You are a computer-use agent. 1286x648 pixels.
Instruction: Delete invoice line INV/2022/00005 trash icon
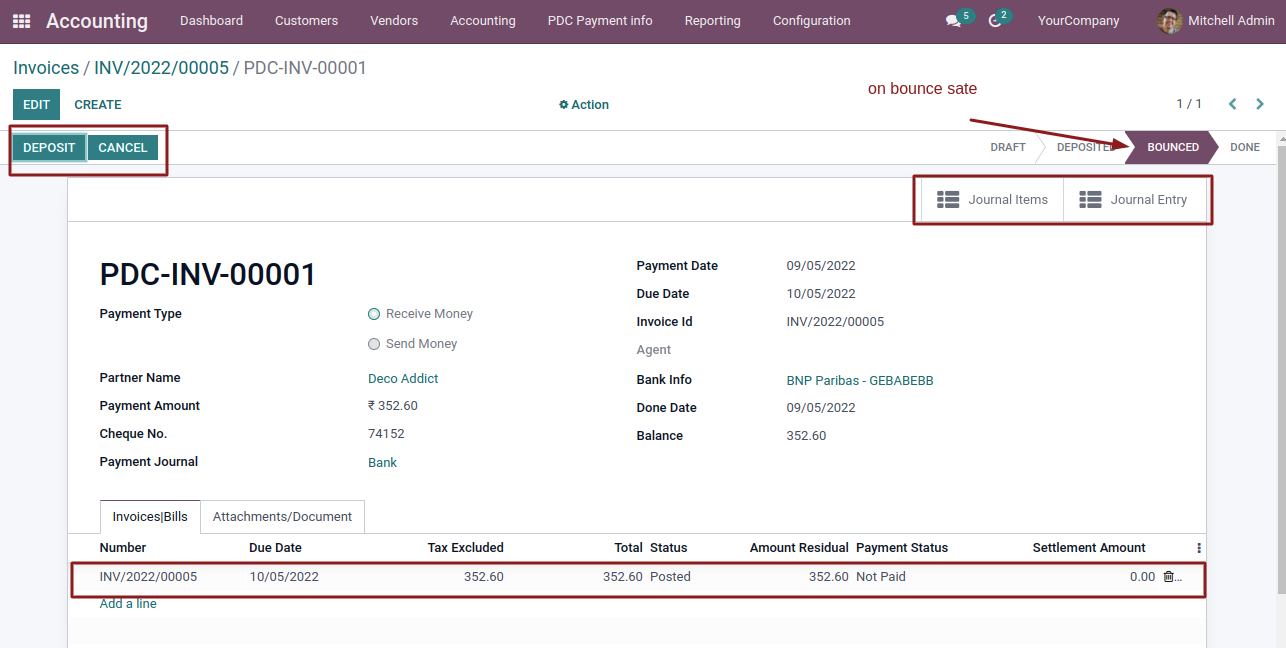(x=1168, y=577)
